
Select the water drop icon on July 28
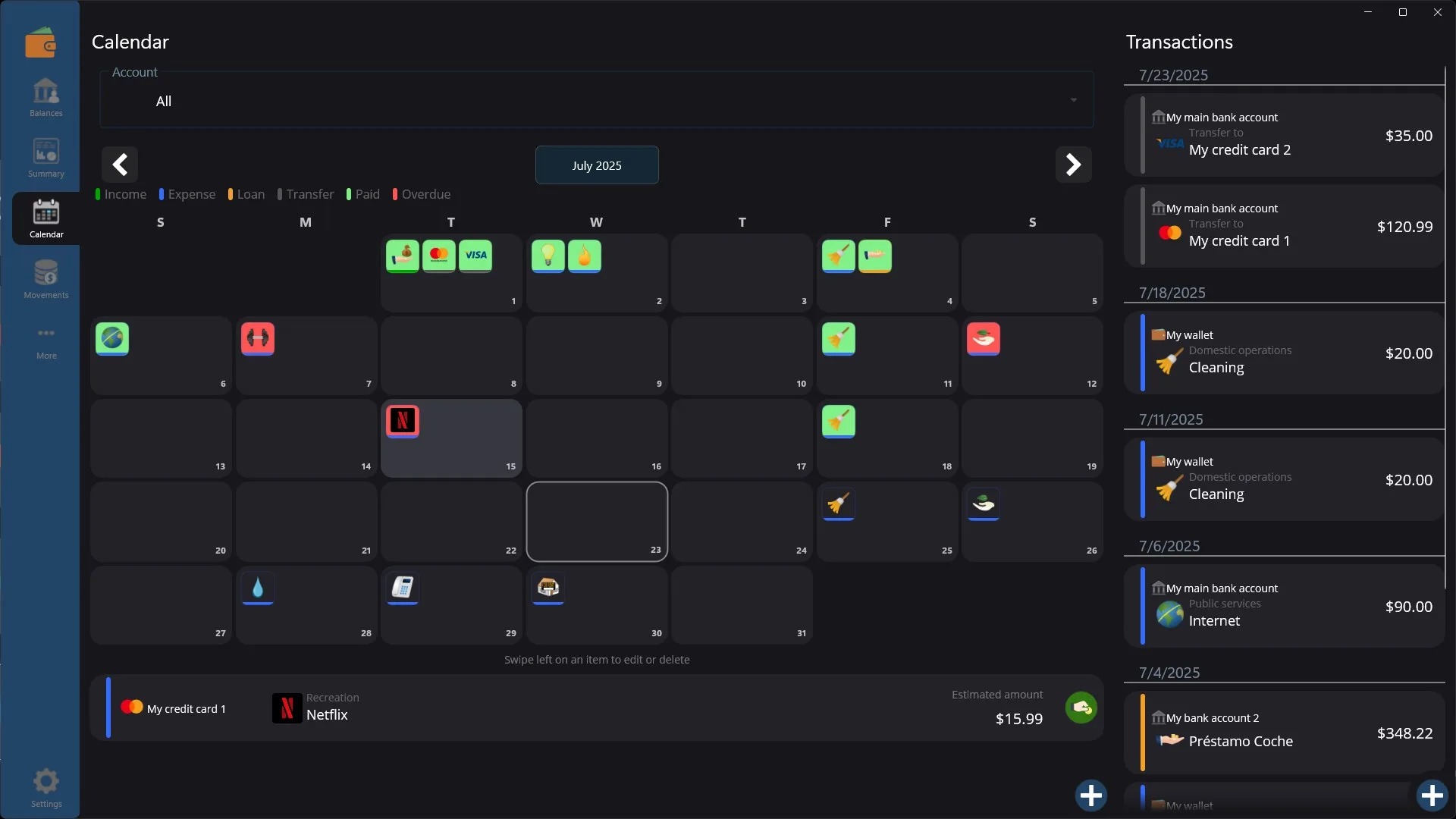point(258,588)
